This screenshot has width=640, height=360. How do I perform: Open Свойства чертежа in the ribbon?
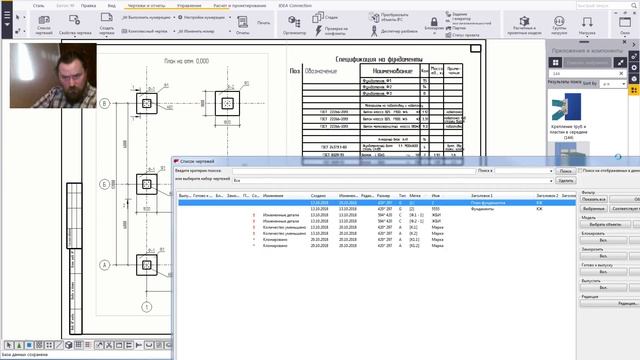75,24
